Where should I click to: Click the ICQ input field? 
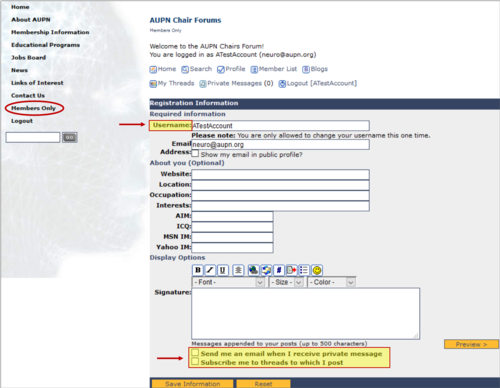click(232, 227)
